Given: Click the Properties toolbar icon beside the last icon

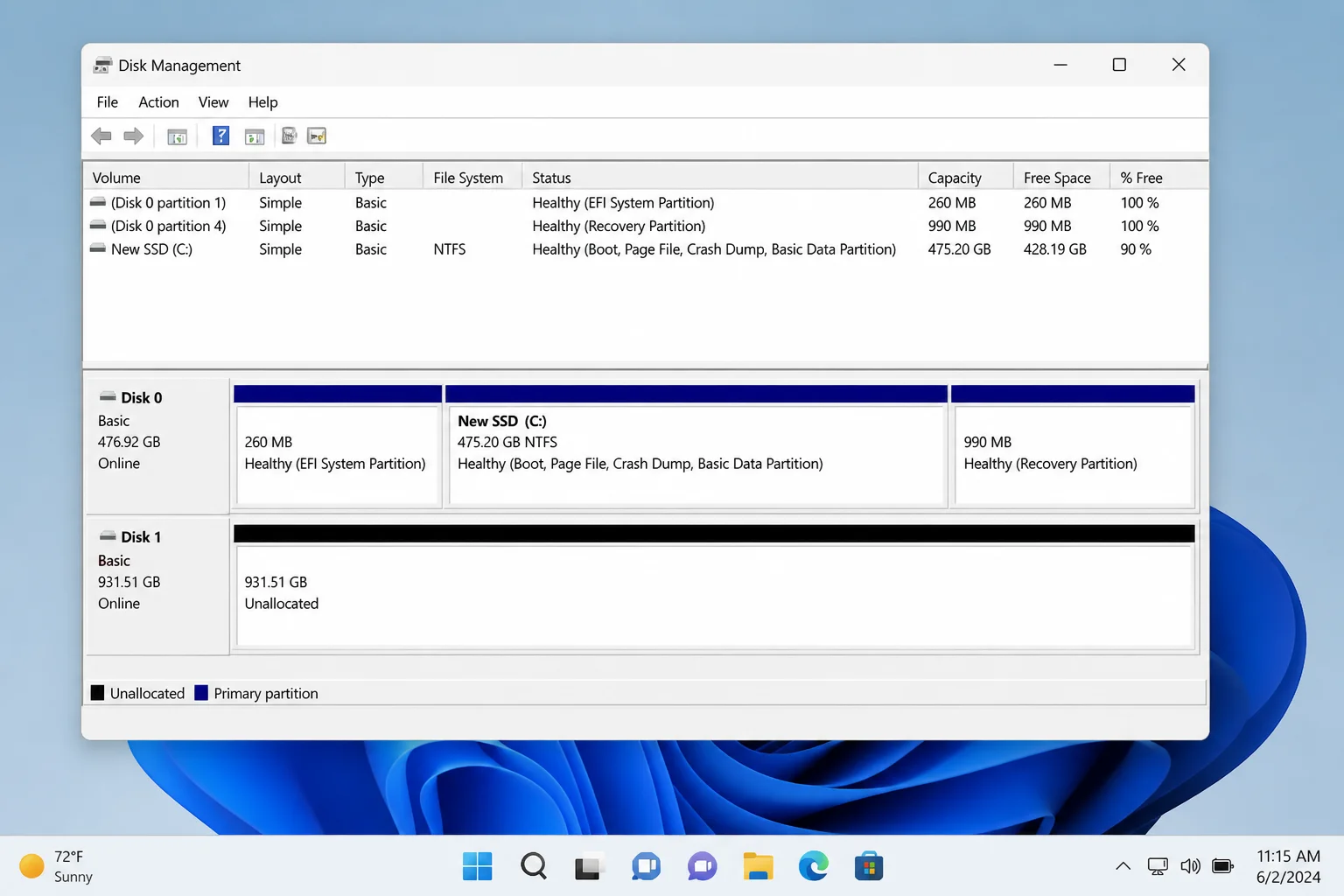Looking at the screenshot, I should (290, 136).
